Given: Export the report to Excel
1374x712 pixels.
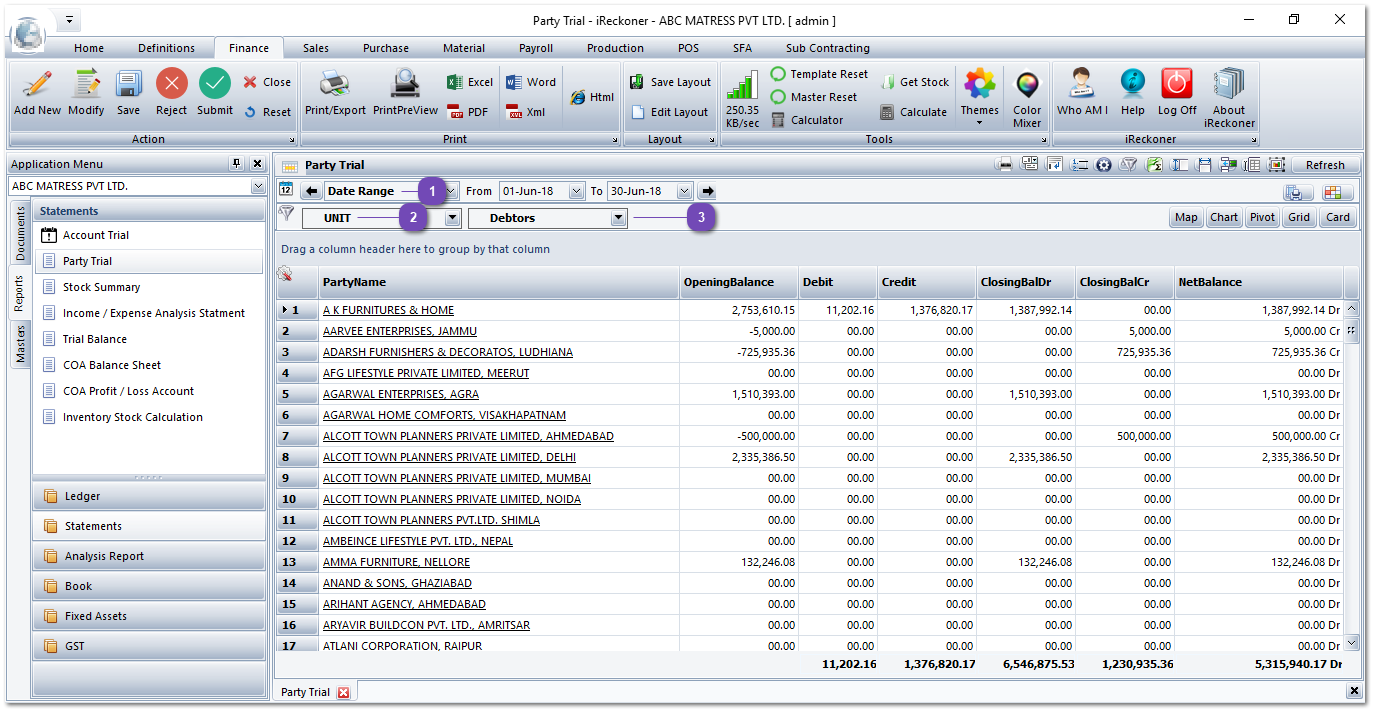Looking at the screenshot, I should coord(470,82).
